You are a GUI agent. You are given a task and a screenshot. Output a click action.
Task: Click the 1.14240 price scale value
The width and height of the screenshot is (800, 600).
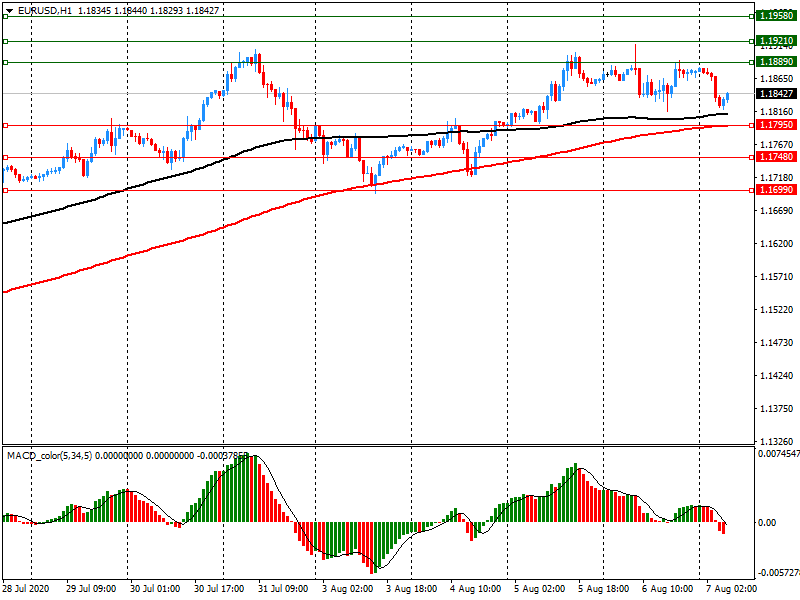click(777, 376)
